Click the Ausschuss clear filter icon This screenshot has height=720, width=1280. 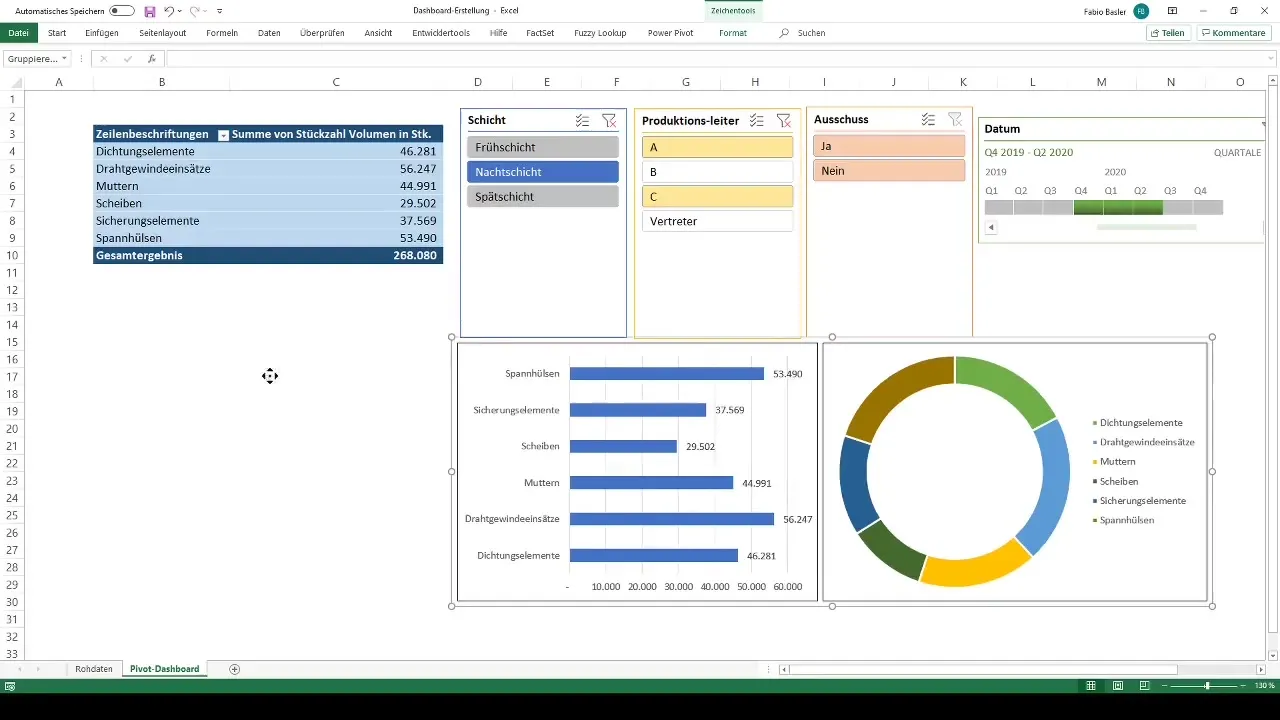point(955,120)
